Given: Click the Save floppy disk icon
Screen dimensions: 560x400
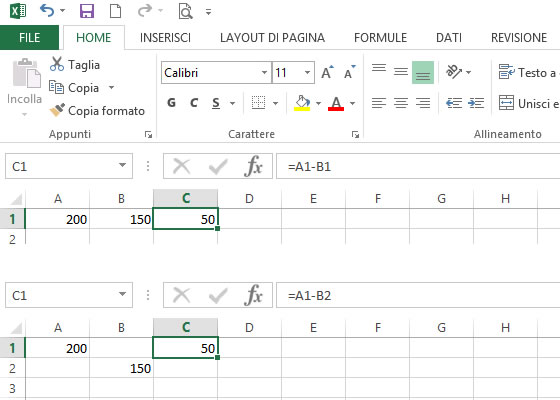Looking at the screenshot, I should (87, 11).
